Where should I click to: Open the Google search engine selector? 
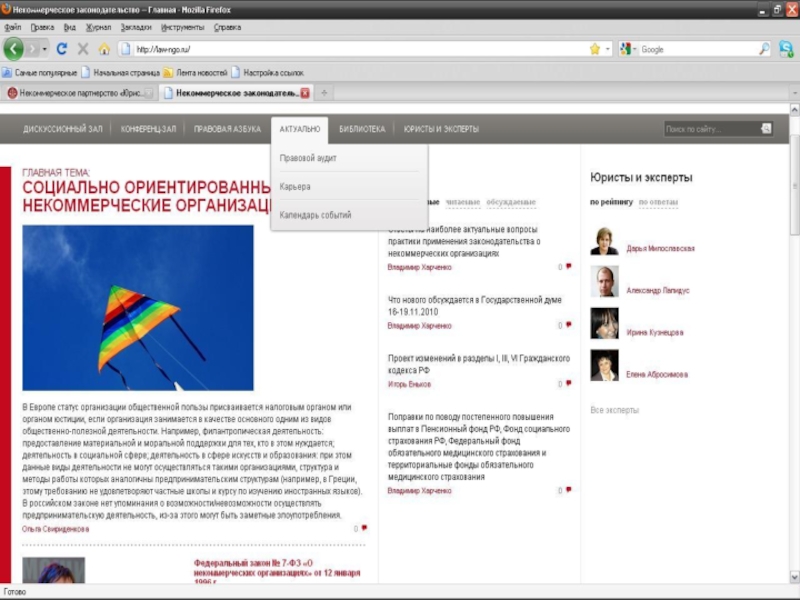point(628,49)
